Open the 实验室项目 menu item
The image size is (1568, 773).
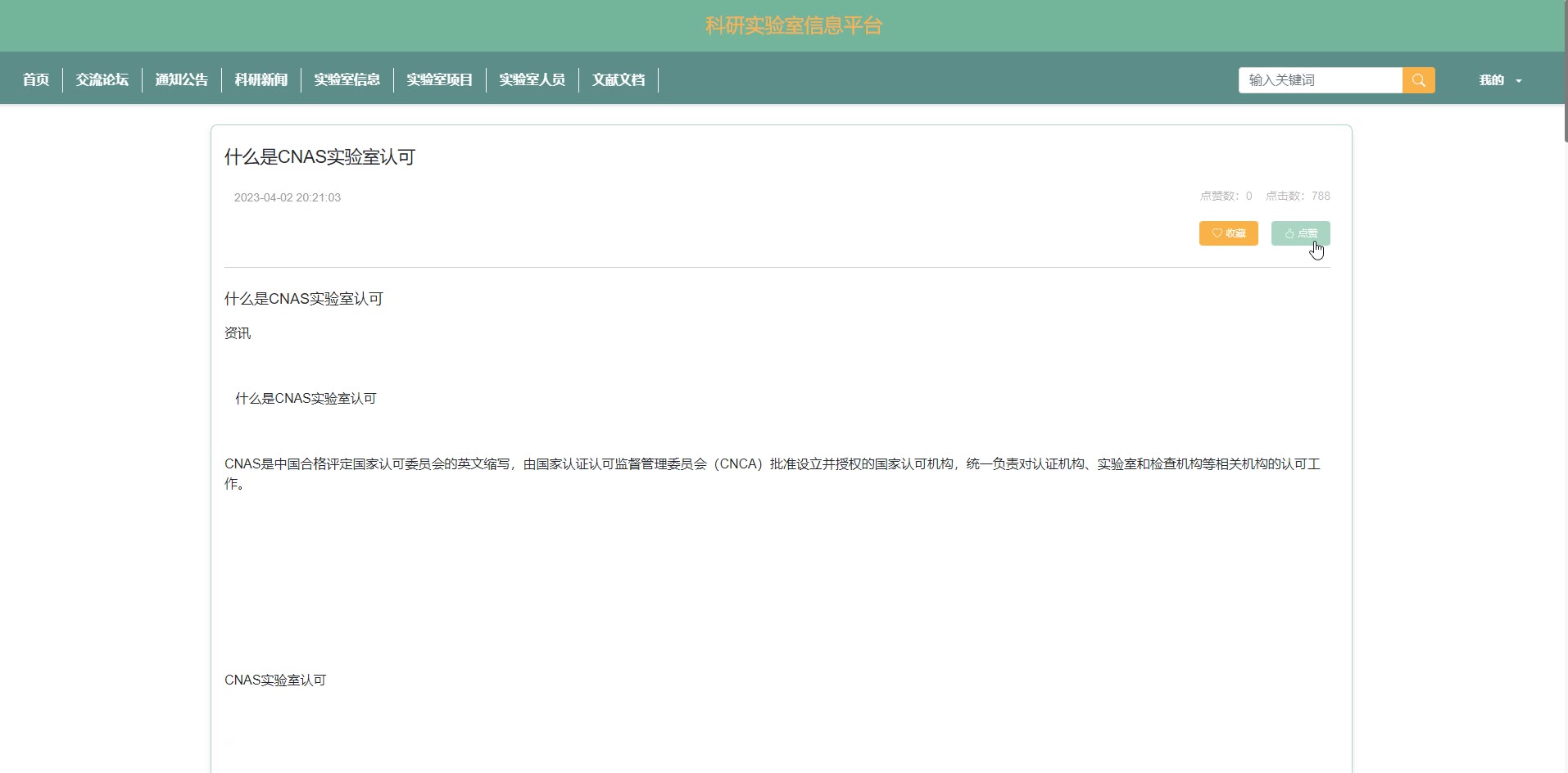[440, 79]
